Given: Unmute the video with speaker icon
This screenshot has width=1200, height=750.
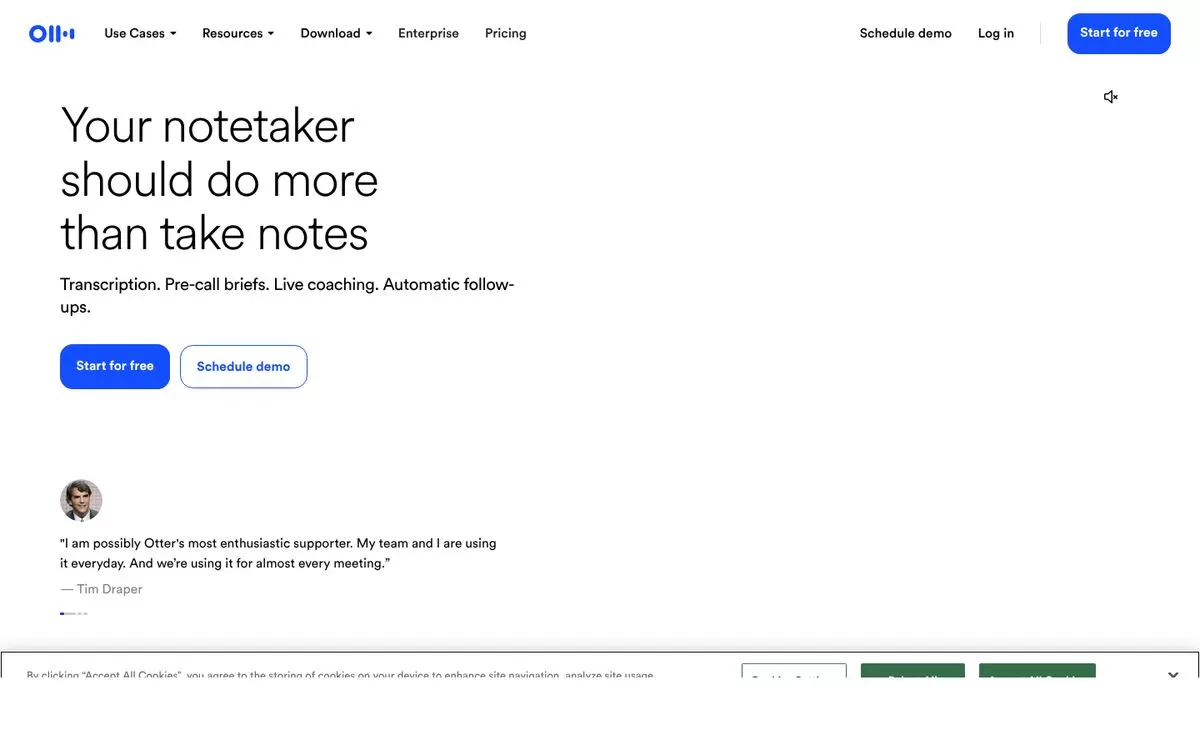Looking at the screenshot, I should click(1110, 97).
